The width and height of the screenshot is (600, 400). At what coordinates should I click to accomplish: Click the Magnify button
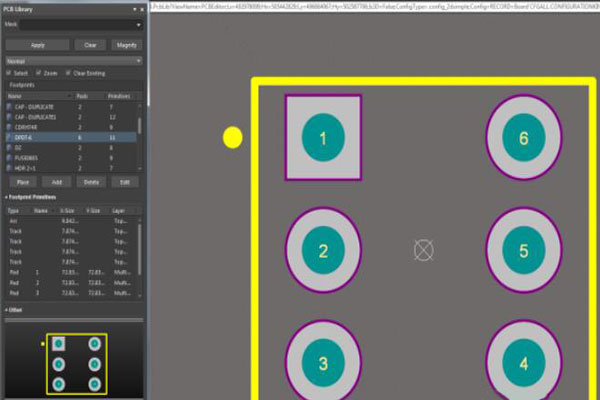126,45
